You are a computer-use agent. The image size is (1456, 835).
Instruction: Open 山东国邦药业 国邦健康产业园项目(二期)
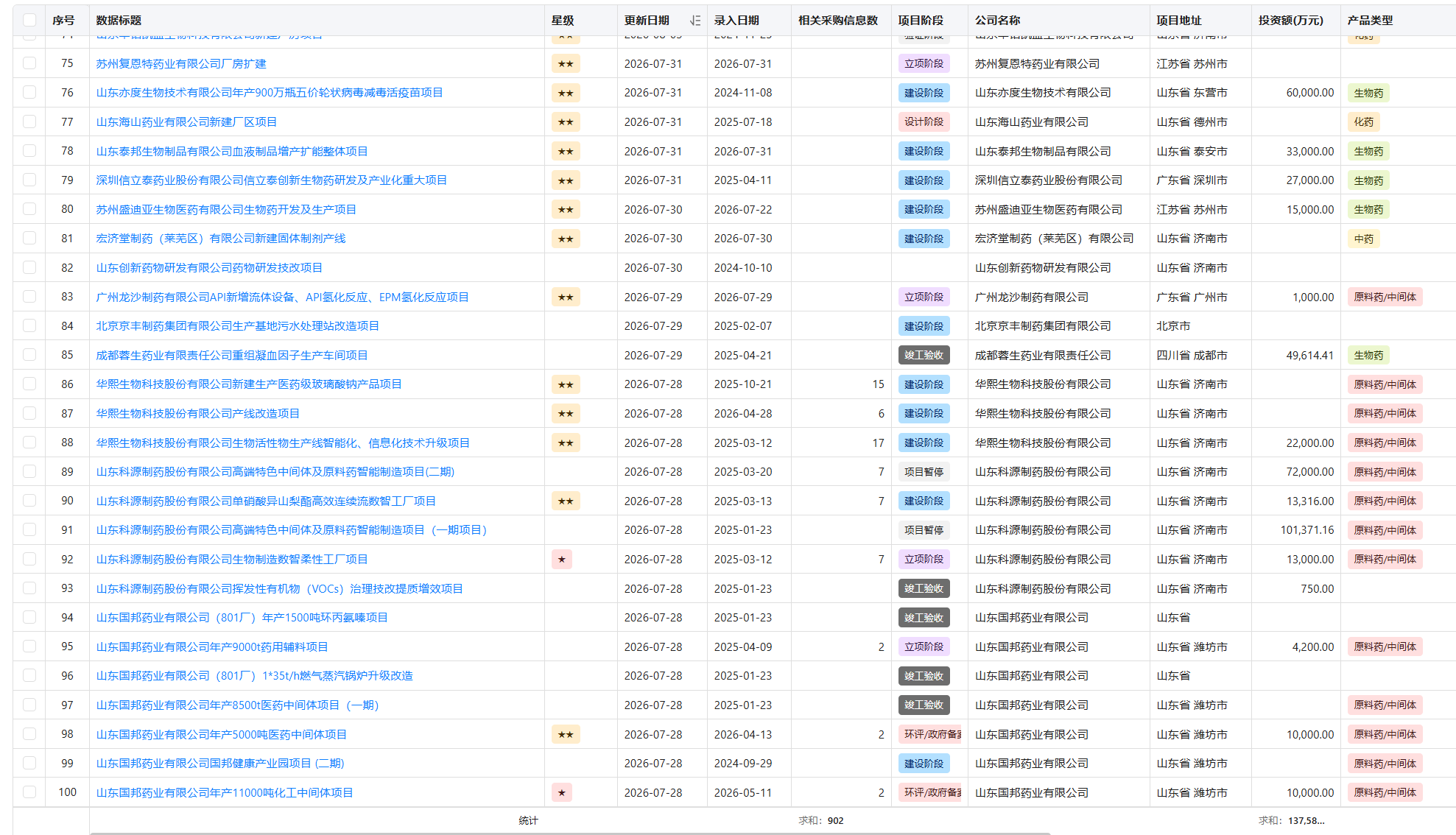click(x=220, y=764)
